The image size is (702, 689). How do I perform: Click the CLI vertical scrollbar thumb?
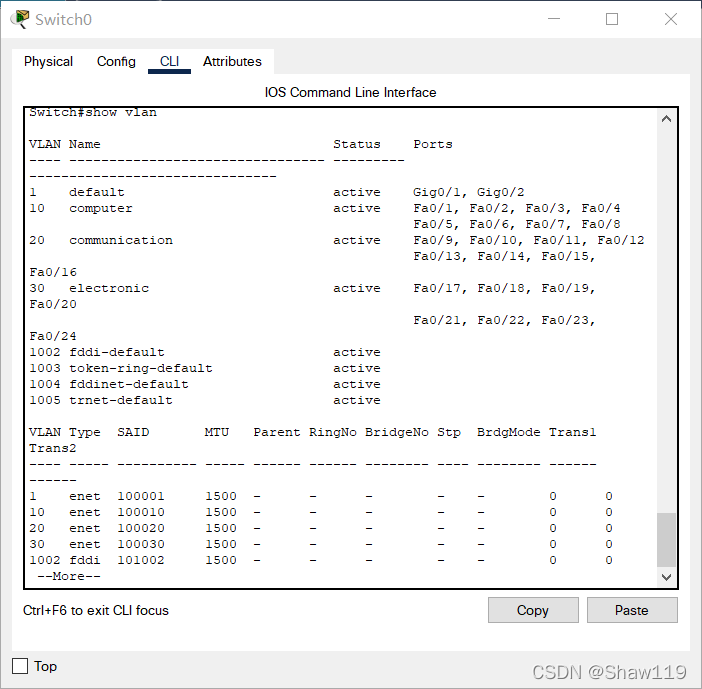click(x=666, y=539)
